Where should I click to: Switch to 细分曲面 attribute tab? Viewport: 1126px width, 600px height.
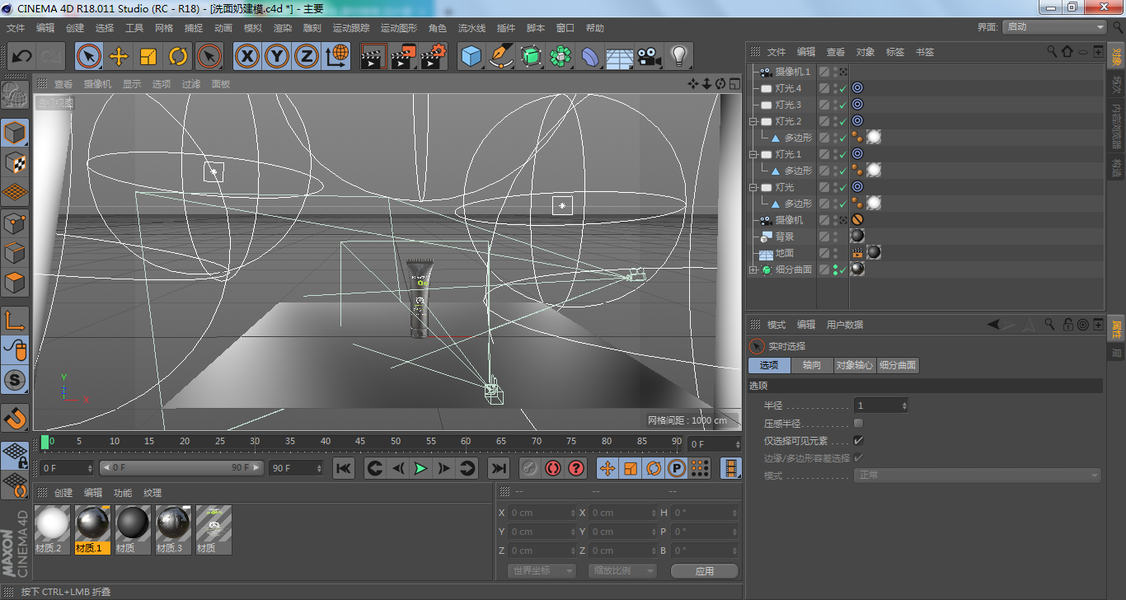[x=898, y=365]
